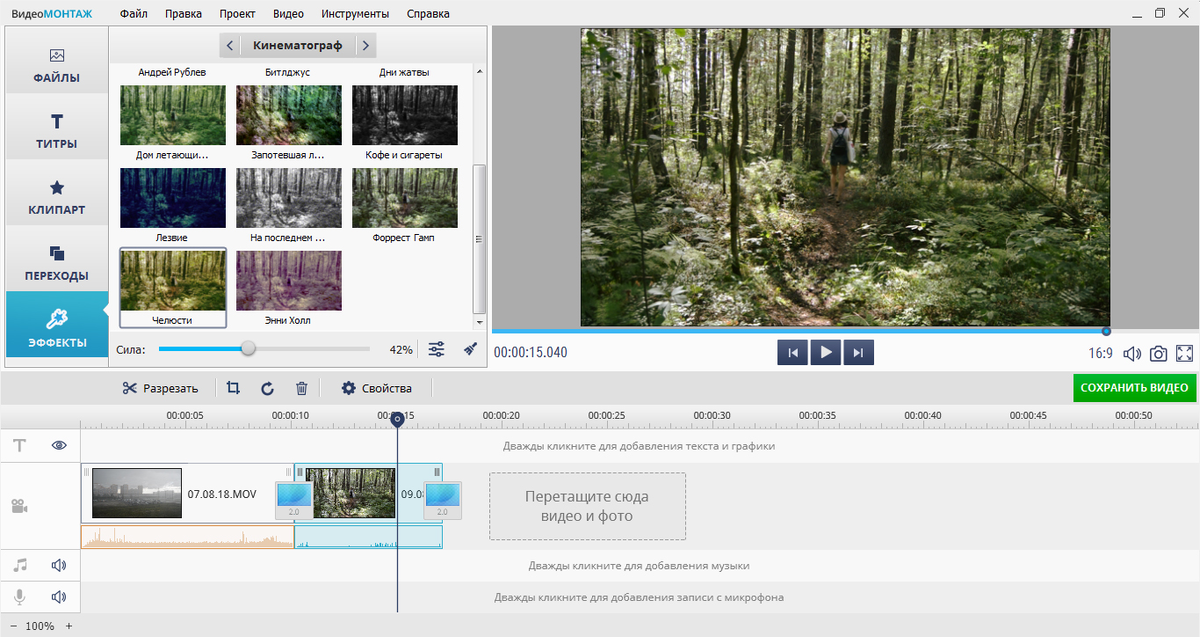Open the Файл menu
Screen dimensions: 1200x637
point(133,14)
